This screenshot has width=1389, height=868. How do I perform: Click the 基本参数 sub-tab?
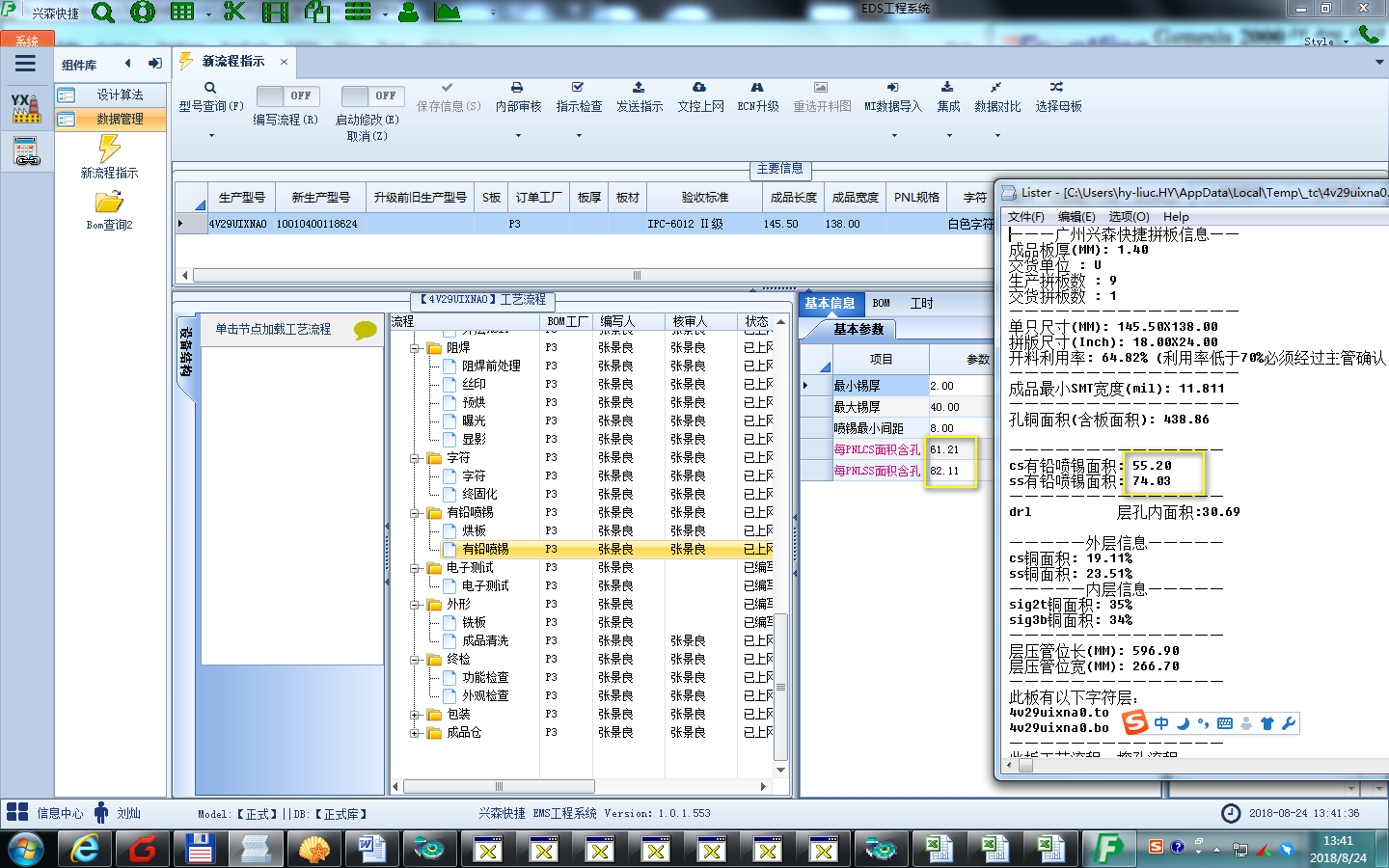coord(858,329)
